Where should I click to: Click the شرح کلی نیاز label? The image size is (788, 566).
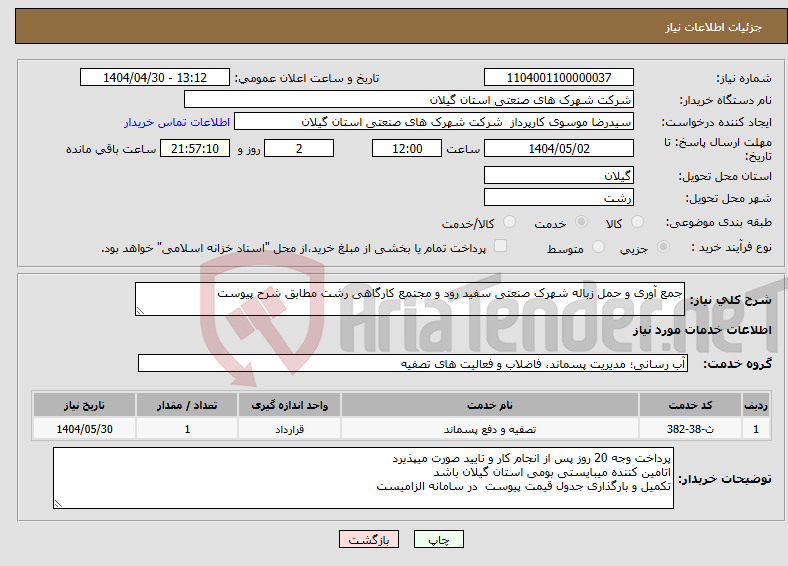coord(731,300)
